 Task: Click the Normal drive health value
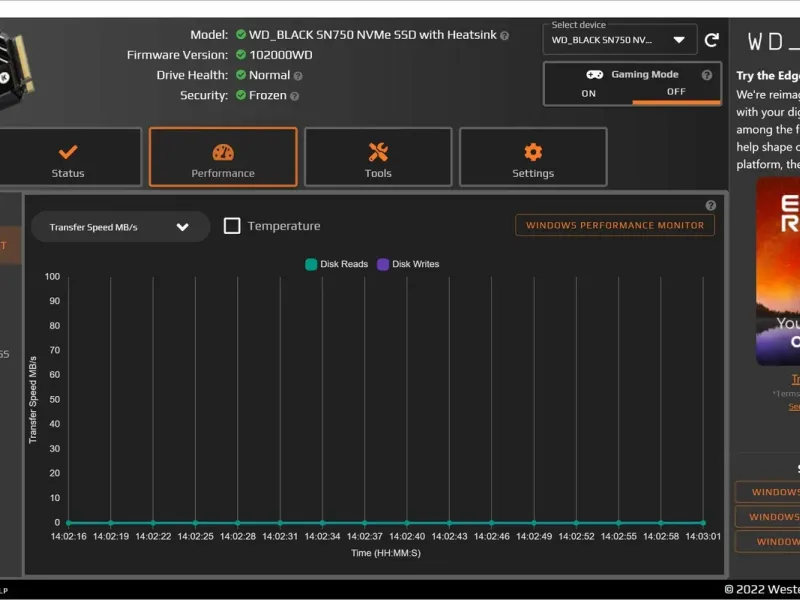point(269,75)
